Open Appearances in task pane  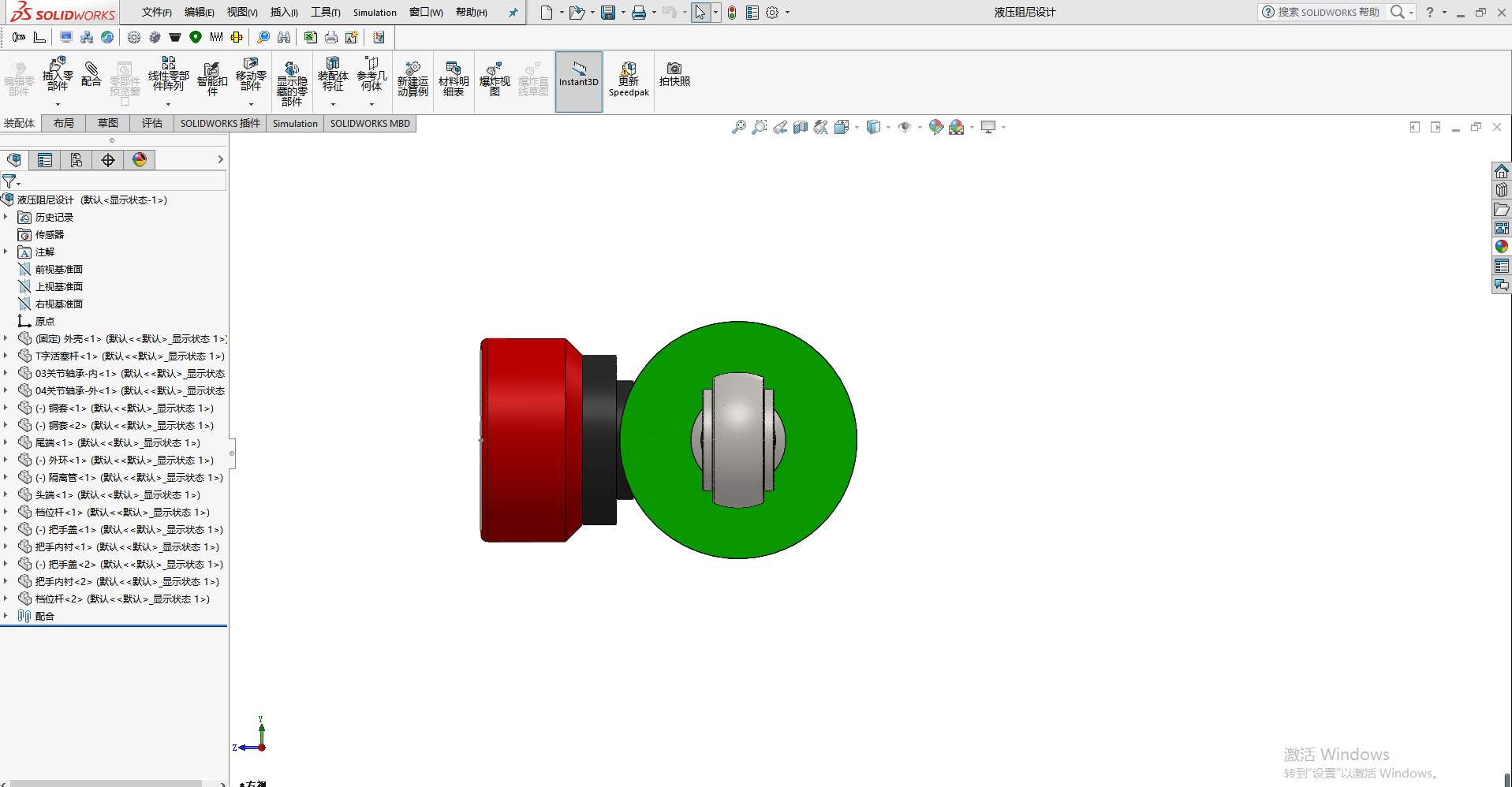pos(1502,247)
